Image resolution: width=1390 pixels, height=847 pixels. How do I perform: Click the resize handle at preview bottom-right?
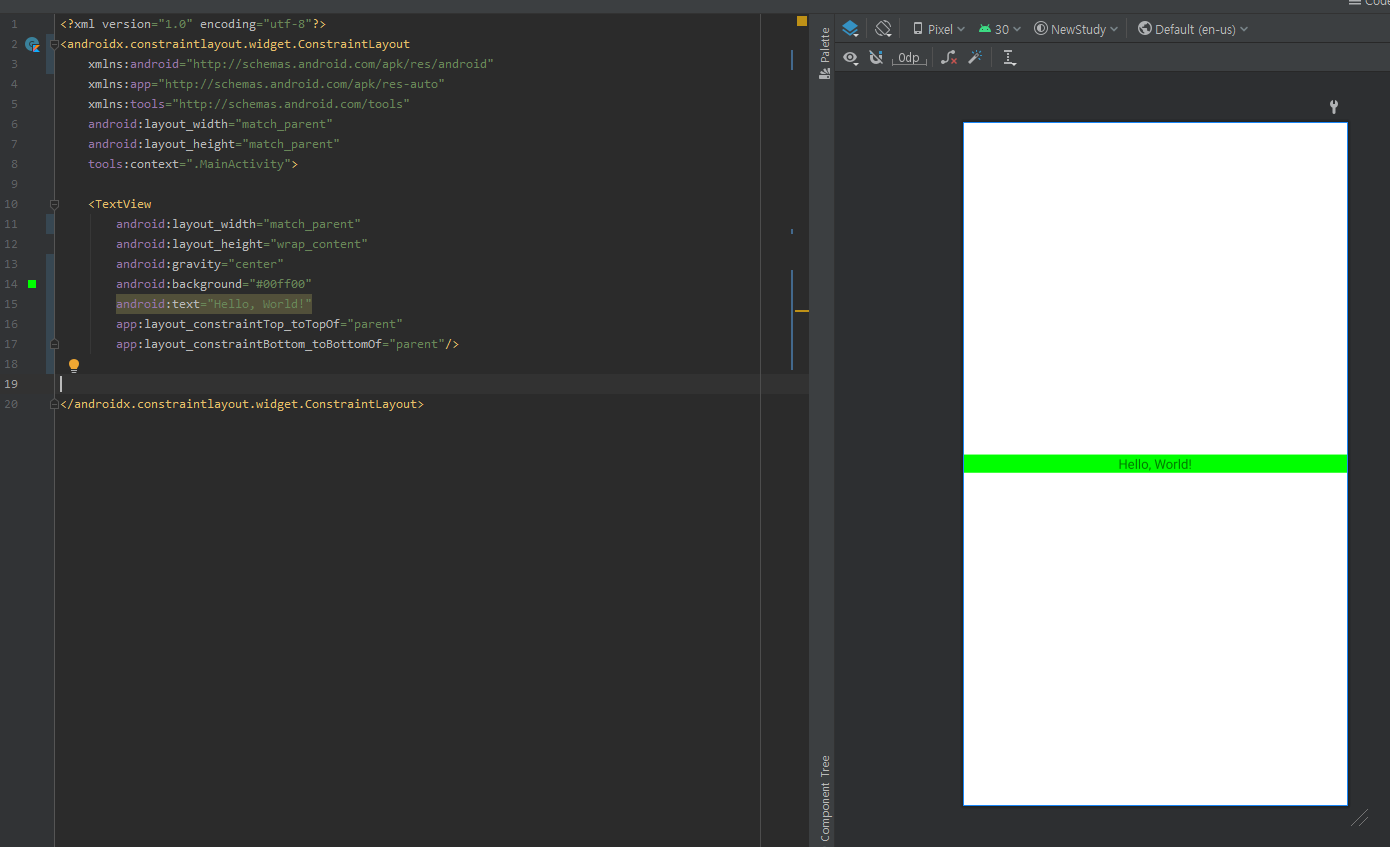(x=1359, y=818)
